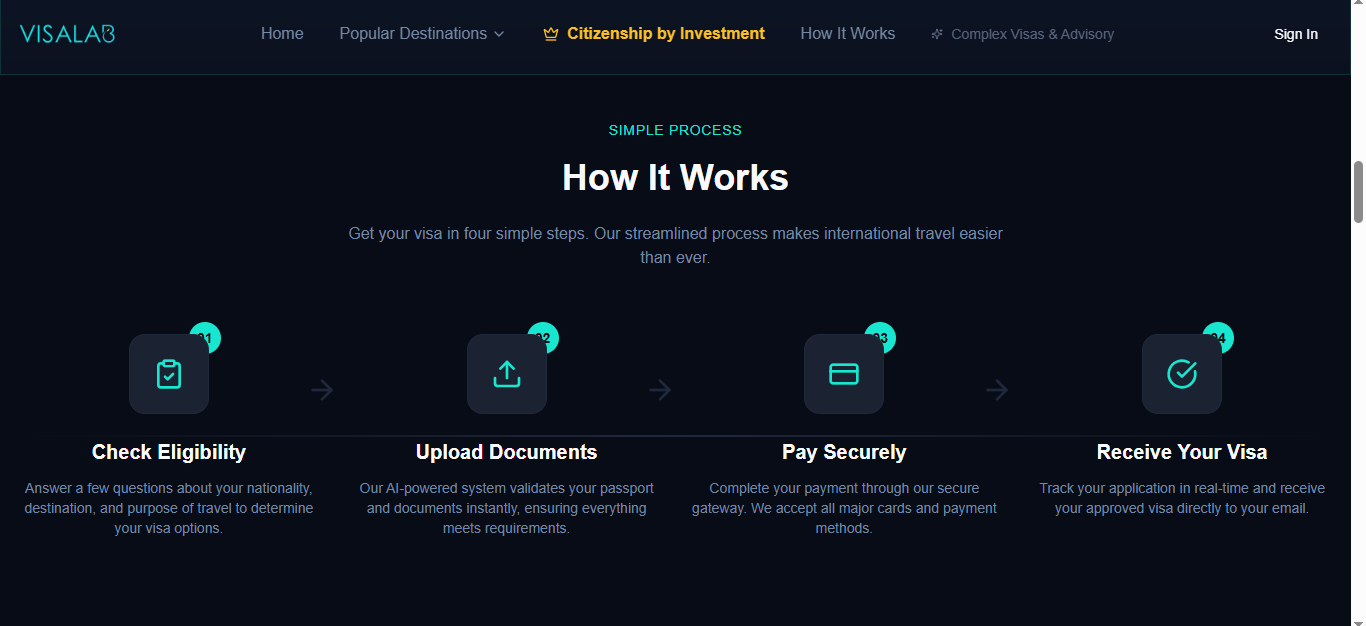1366x626 pixels.
Task: Click sparkle icon beside Complex Visas & Advisory
Action: 937,34
